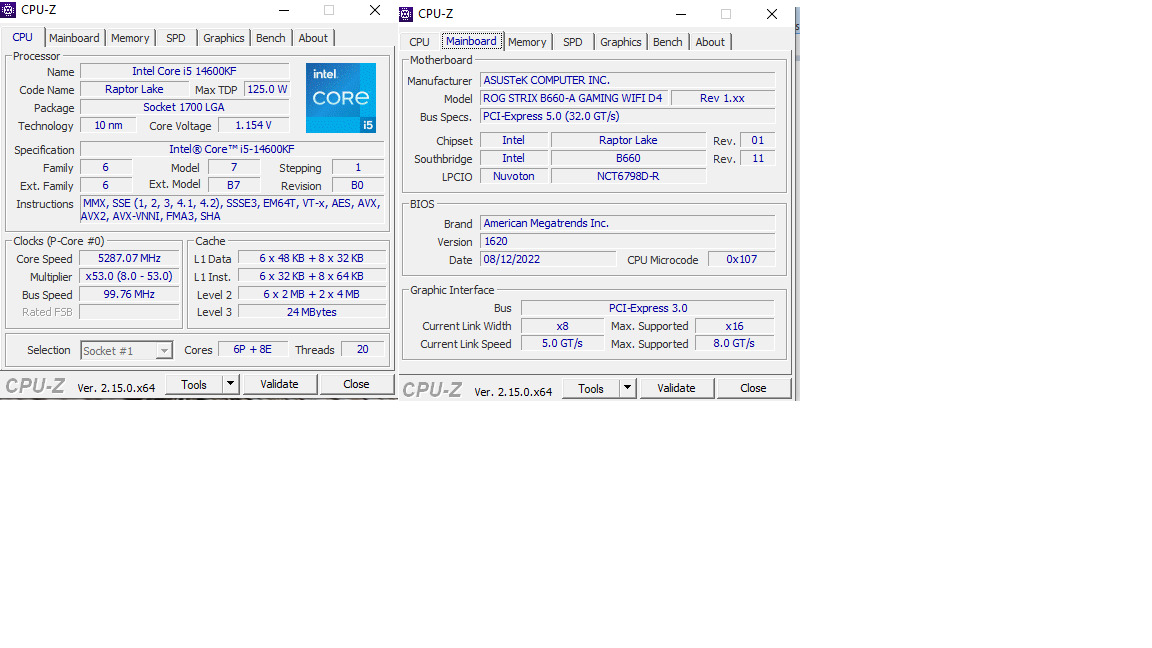Click the CPU Microcode value 0x107
The height and width of the screenshot is (648, 1152).
click(741, 259)
